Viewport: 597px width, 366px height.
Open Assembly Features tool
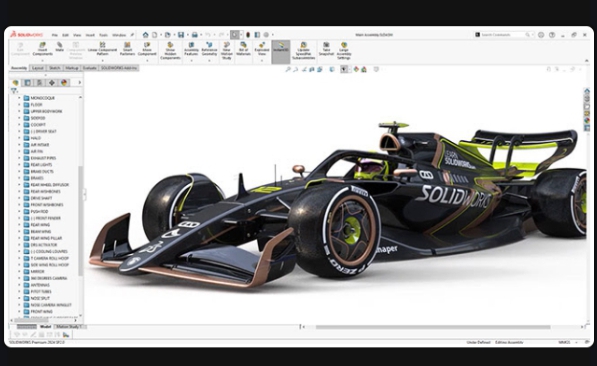(x=191, y=49)
